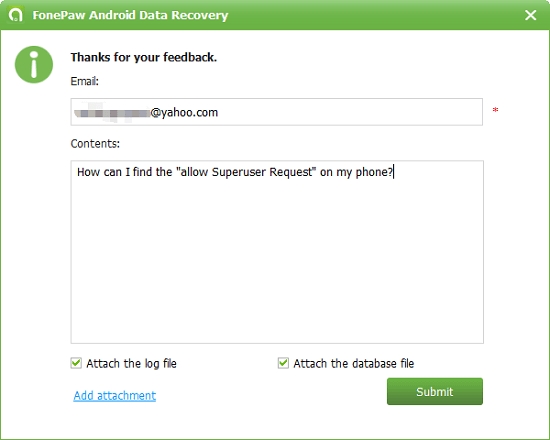Click the FonePaw logo icon in title bar
This screenshot has width=550, height=440.
15,15
